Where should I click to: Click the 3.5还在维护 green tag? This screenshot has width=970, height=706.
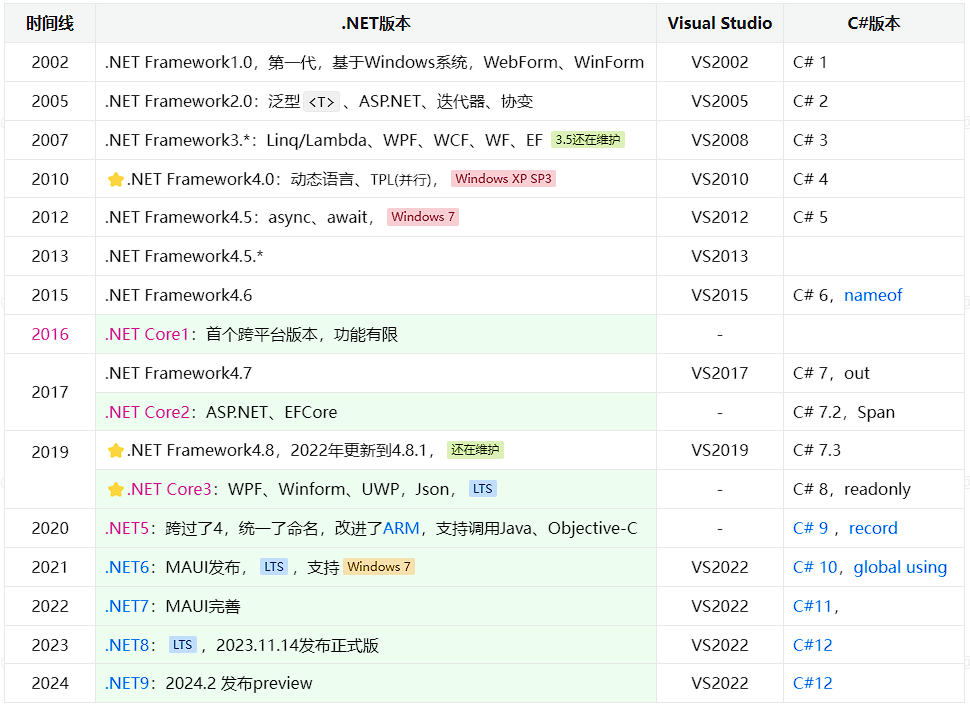(588, 140)
